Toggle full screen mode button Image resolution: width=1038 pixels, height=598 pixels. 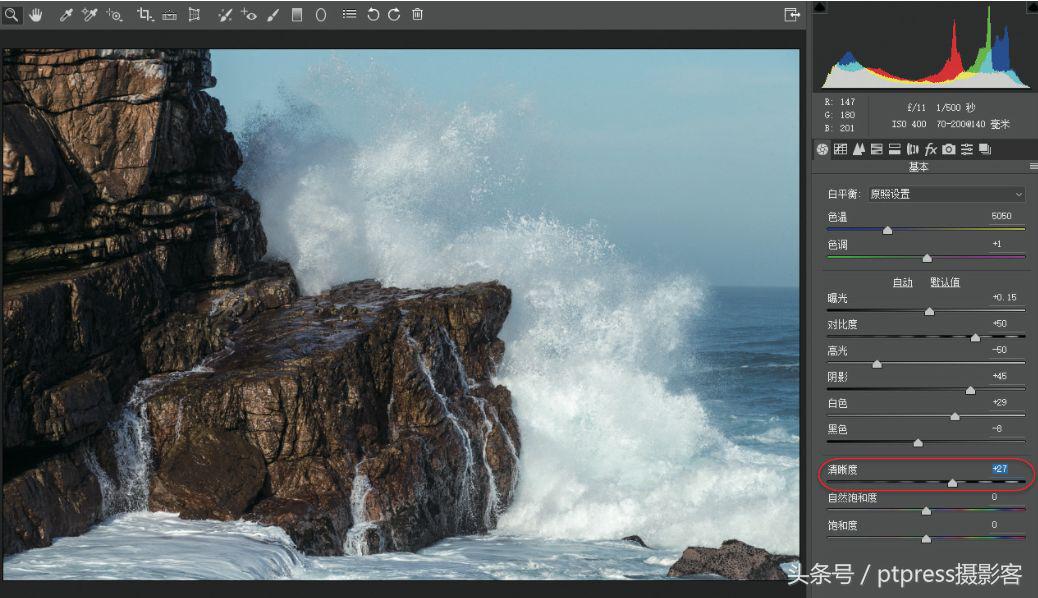pyautogui.click(x=792, y=15)
